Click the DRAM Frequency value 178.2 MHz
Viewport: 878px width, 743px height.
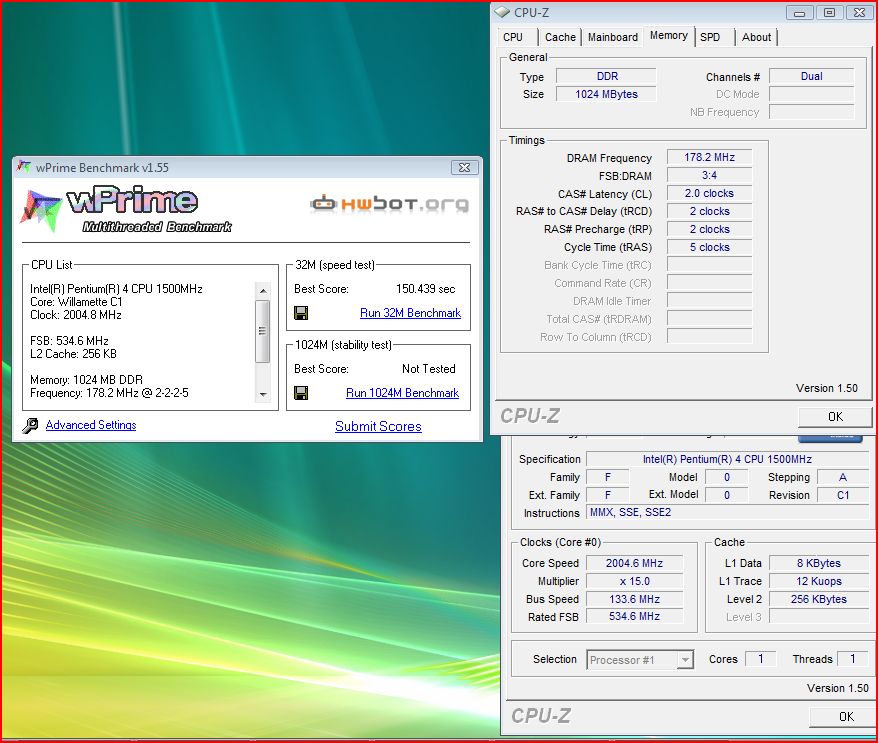[709, 157]
